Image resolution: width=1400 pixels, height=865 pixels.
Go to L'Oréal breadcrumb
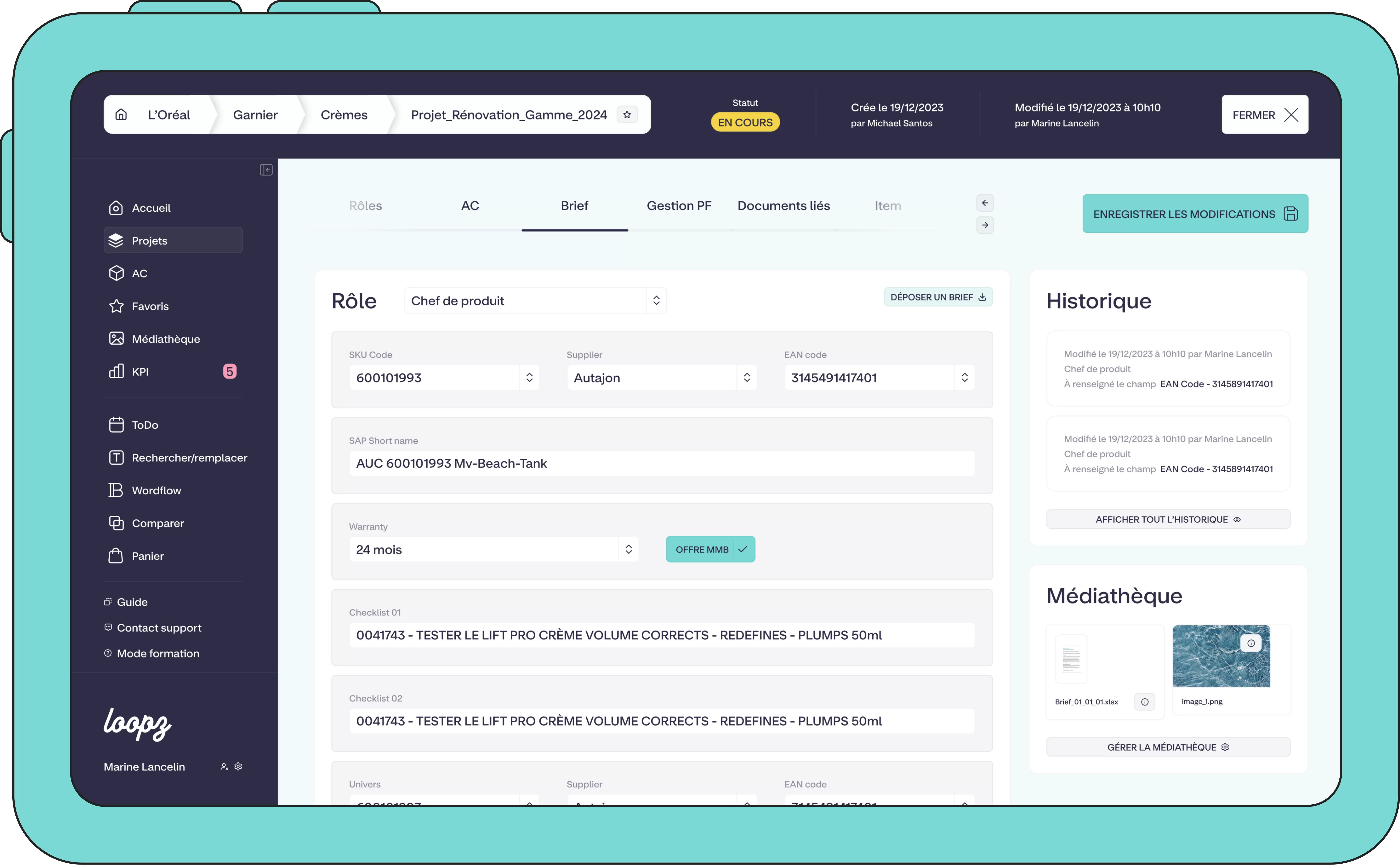coord(169,114)
